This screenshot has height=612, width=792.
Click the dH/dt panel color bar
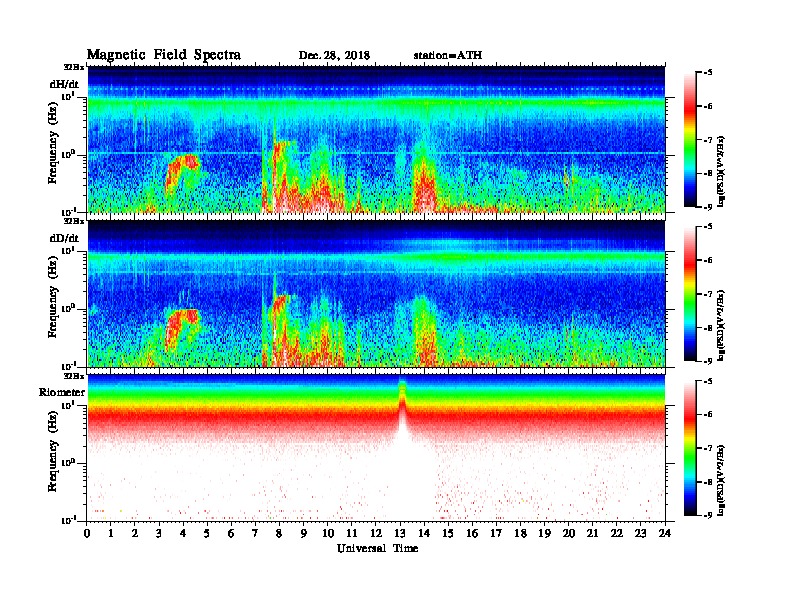click(x=690, y=139)
